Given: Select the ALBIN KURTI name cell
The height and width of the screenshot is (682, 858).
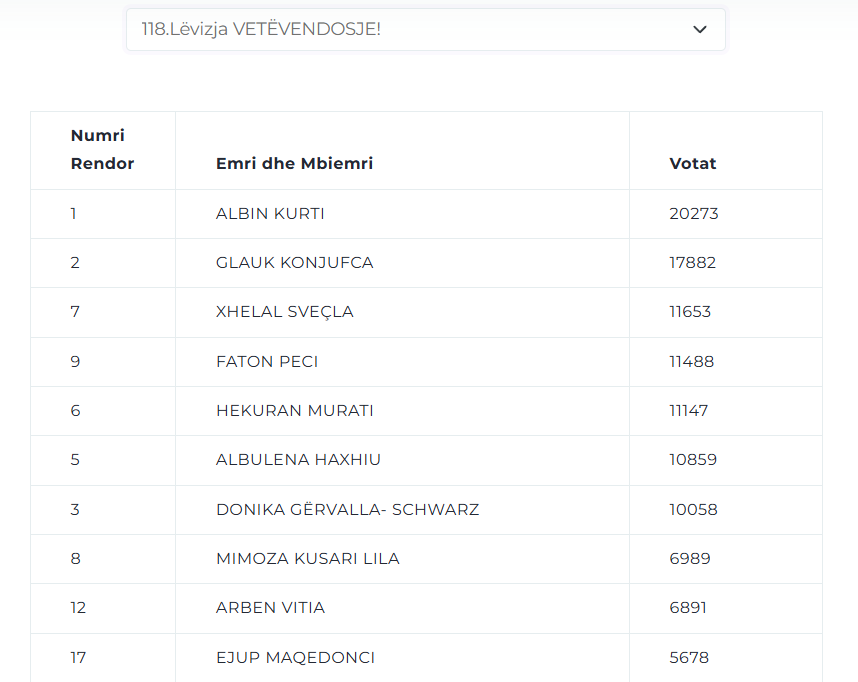Looking at the screenshot, I should (x=402, y=214).
